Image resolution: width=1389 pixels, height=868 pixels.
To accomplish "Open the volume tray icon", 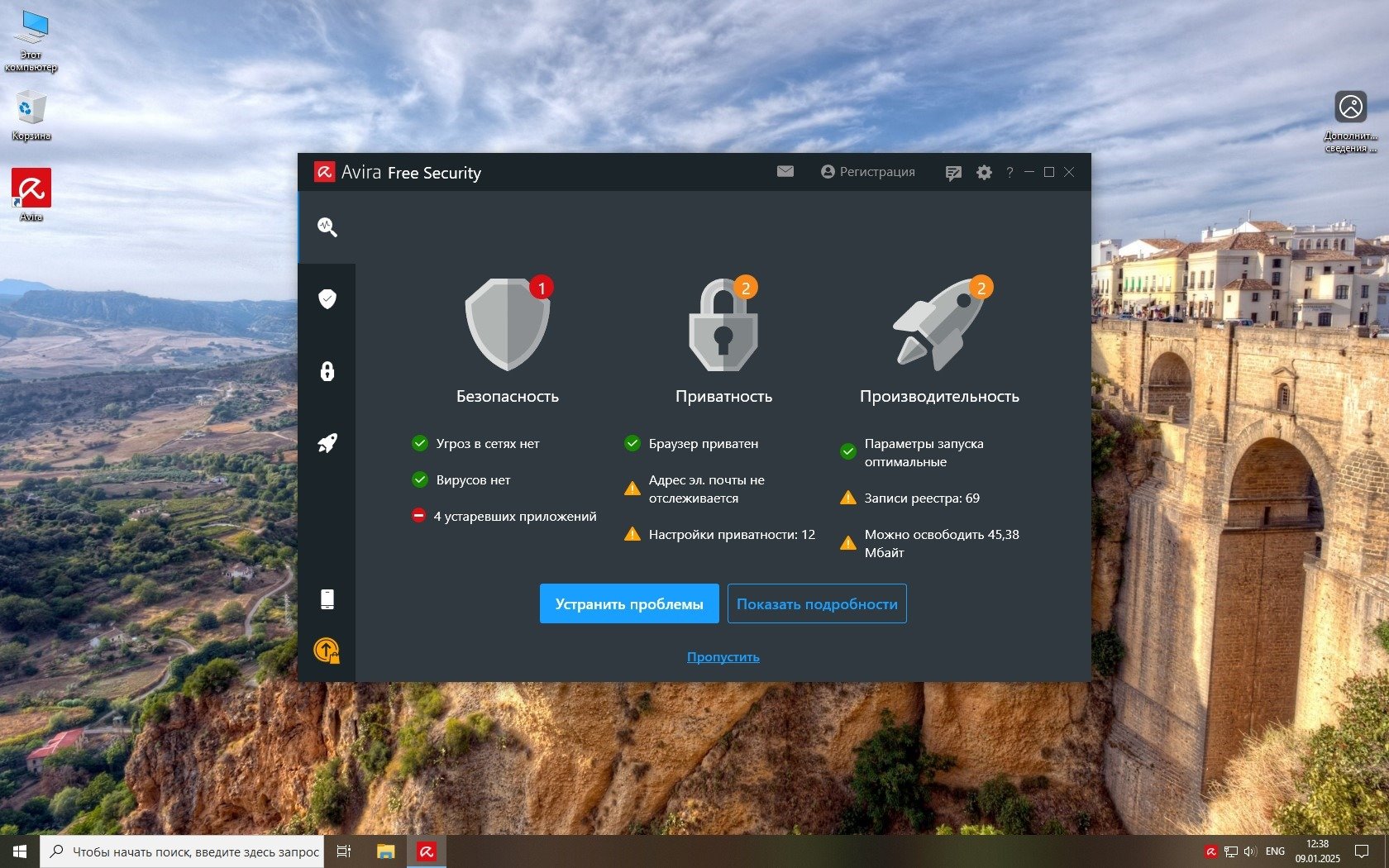I will (x=1250, y=851).
